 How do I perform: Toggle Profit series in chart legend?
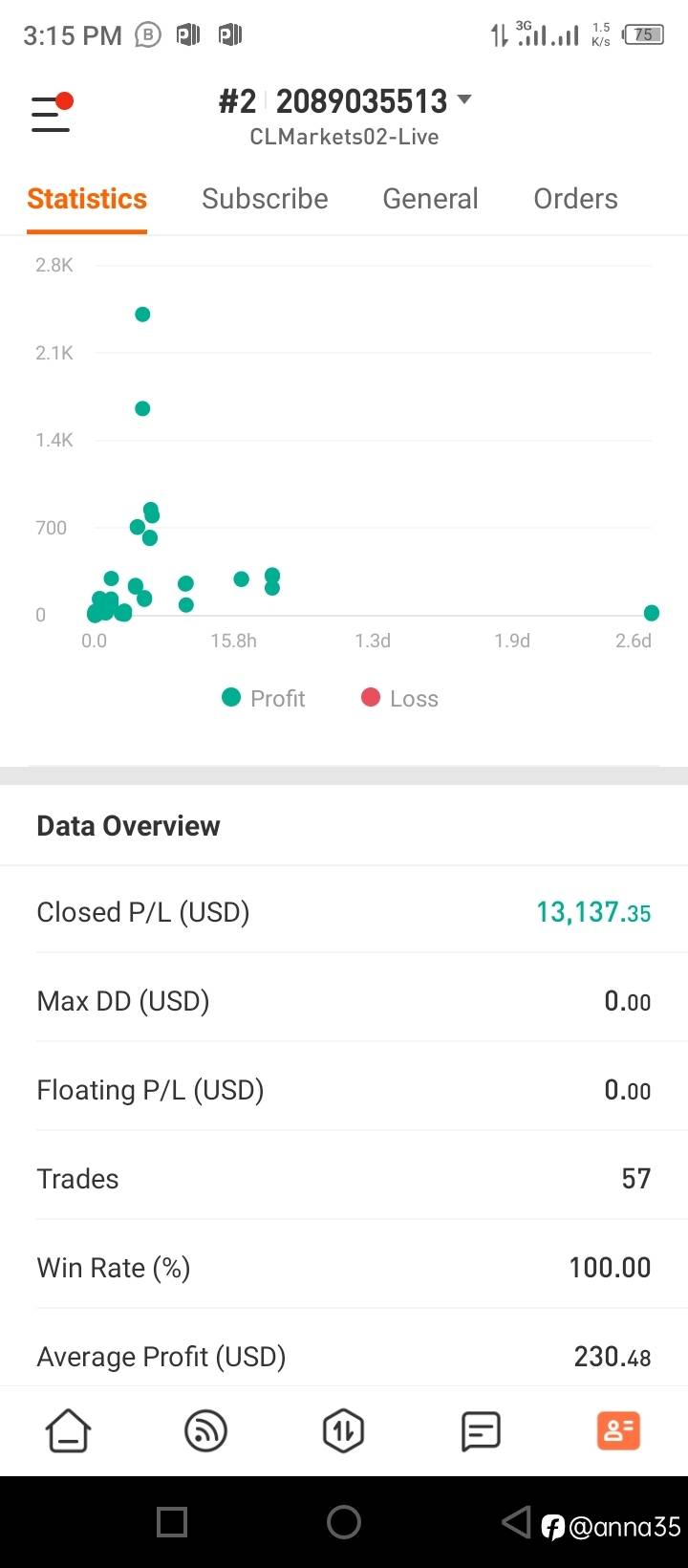click(263, 698)
